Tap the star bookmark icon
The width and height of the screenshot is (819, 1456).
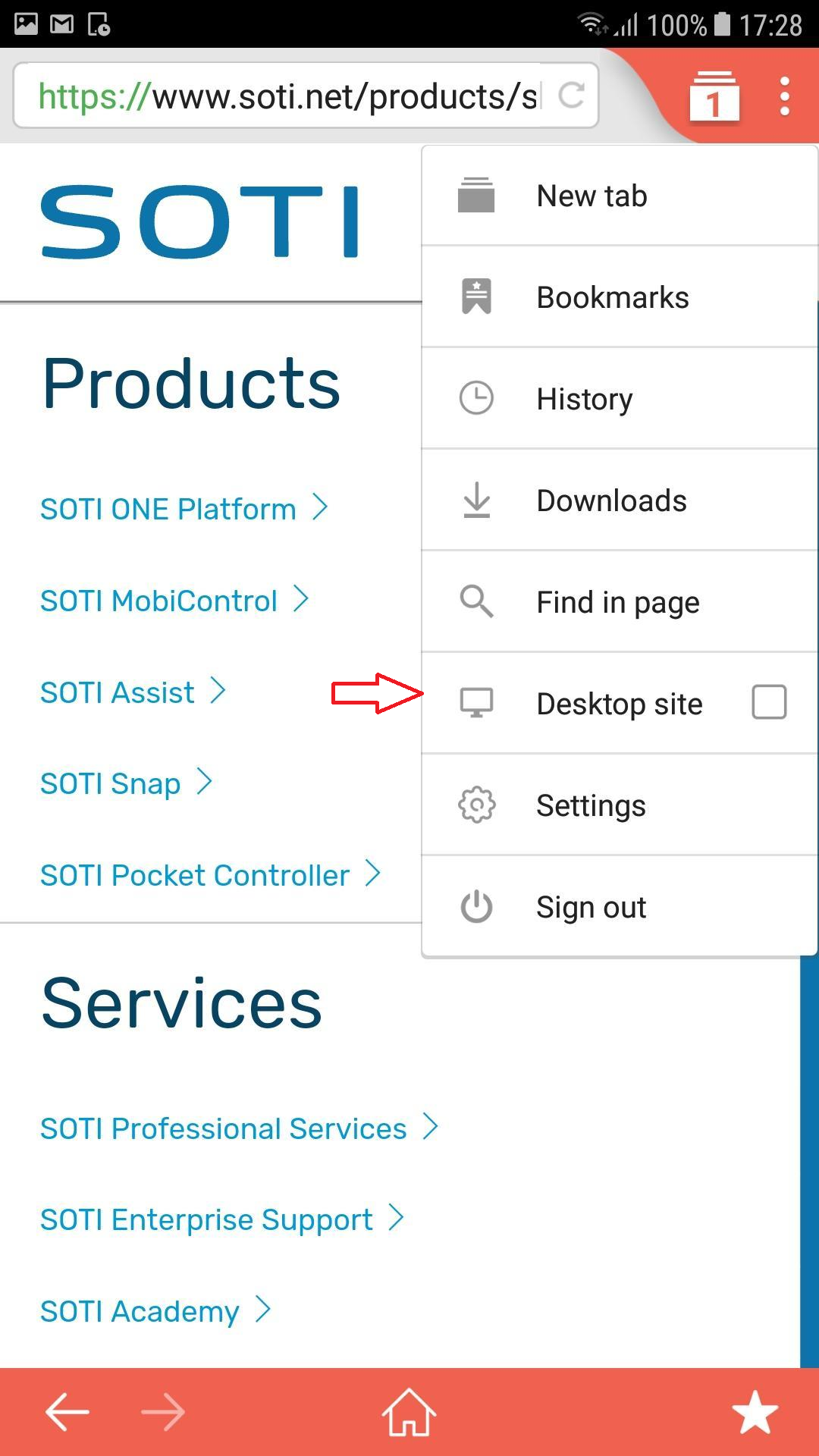coord(755,1412)
